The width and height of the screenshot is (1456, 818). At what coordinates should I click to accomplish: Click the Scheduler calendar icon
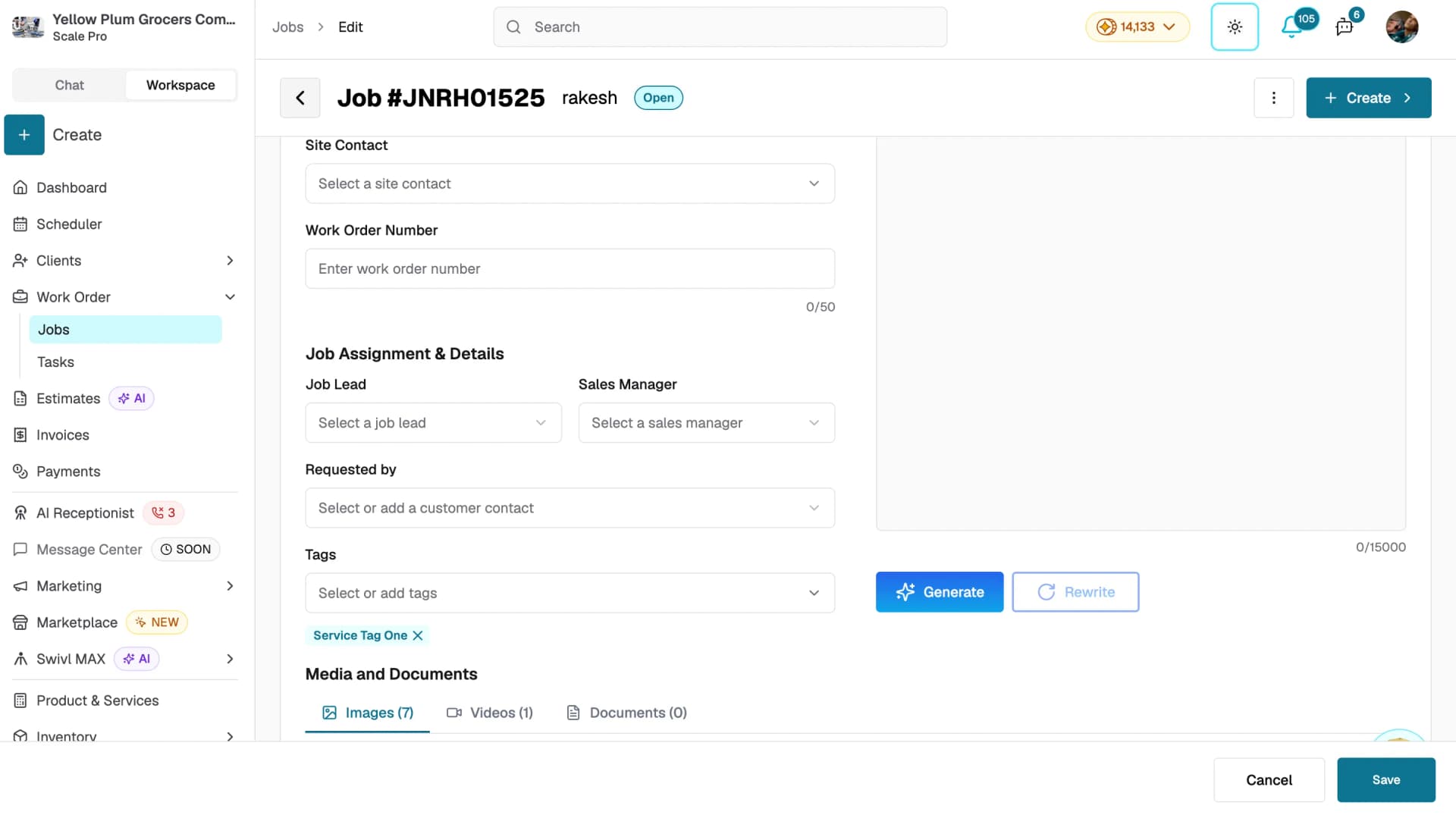pyautogui.click(x=20, y=224)
